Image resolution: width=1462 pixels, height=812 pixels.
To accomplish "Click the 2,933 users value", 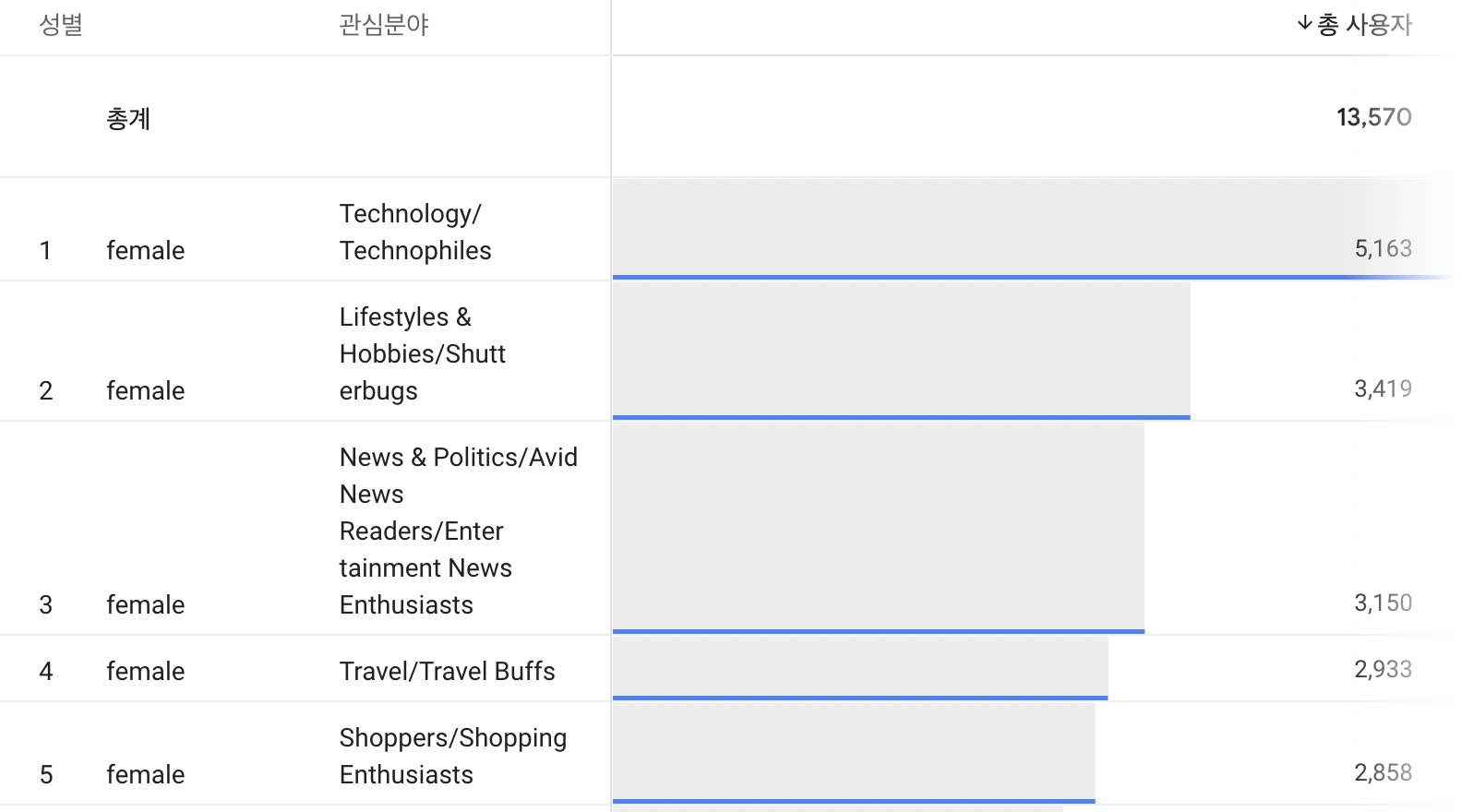I will click(x=1383, y=669).
